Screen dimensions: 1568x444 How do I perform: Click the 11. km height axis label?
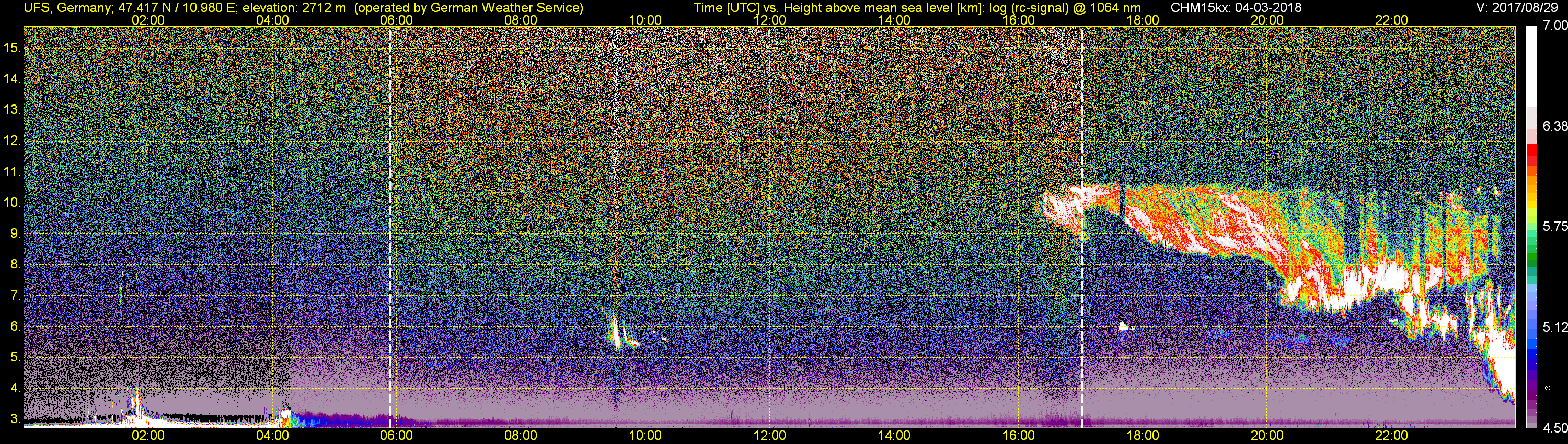[12, 172]
